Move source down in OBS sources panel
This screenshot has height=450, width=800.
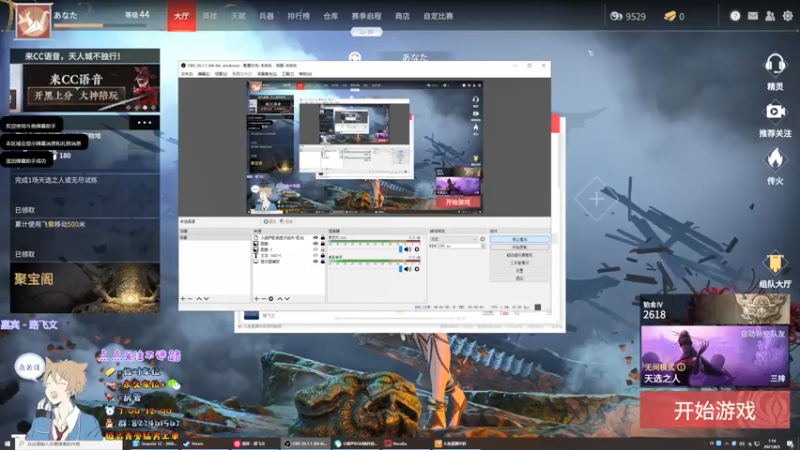[x=287, y=298]
